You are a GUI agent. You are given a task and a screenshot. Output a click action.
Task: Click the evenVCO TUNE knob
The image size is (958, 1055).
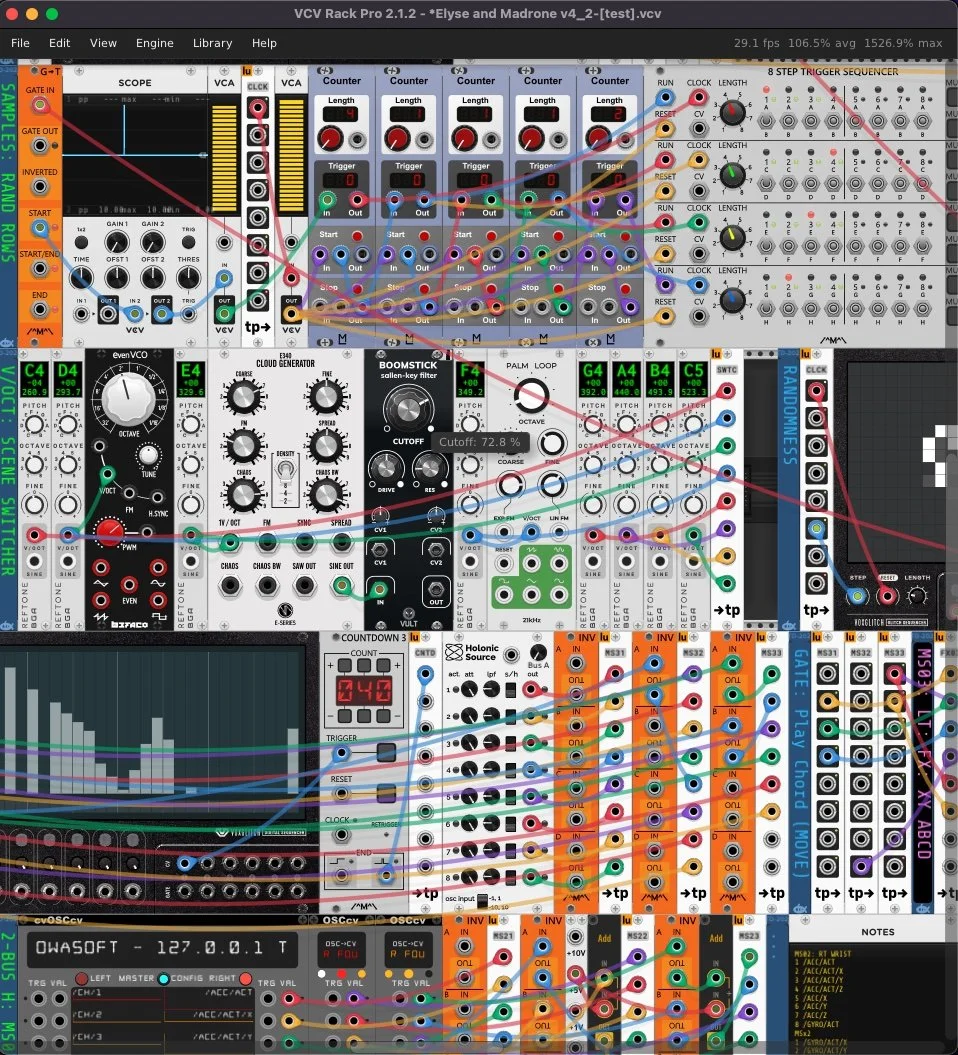[147, 456]
